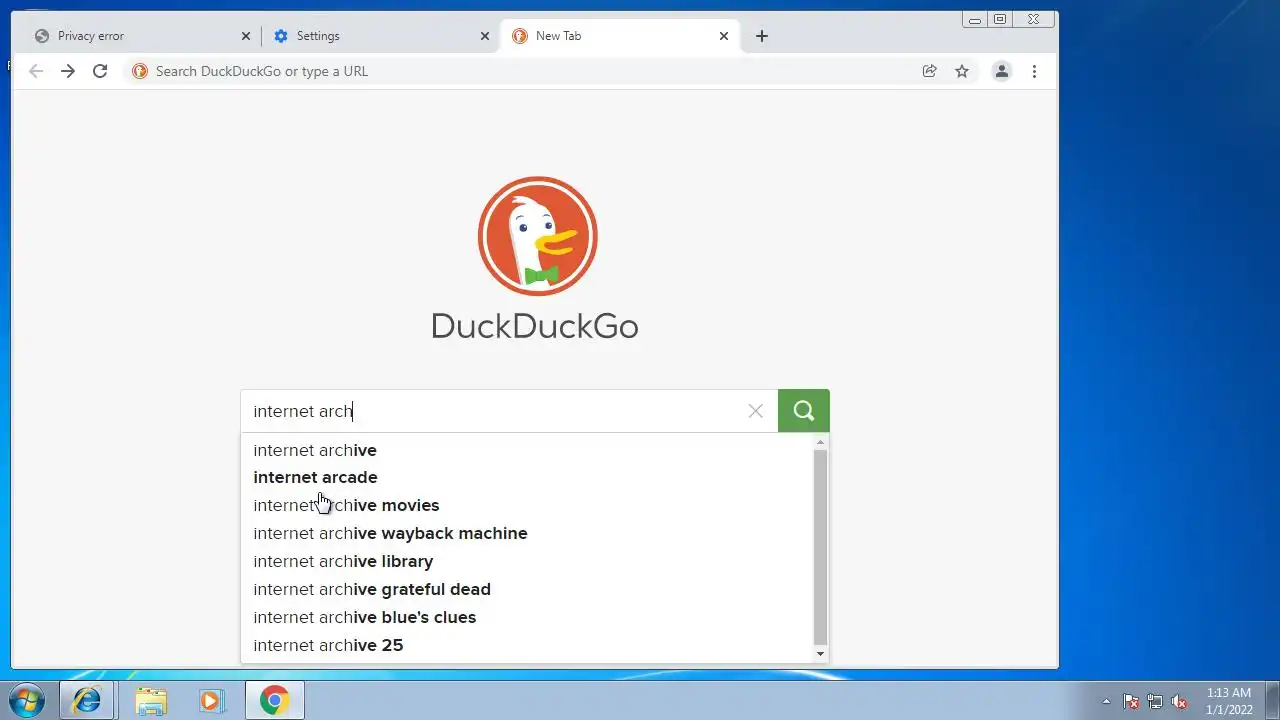The image size is (1280, 720).
Task: Close the Privacy error tab
Action: (246, 36)
